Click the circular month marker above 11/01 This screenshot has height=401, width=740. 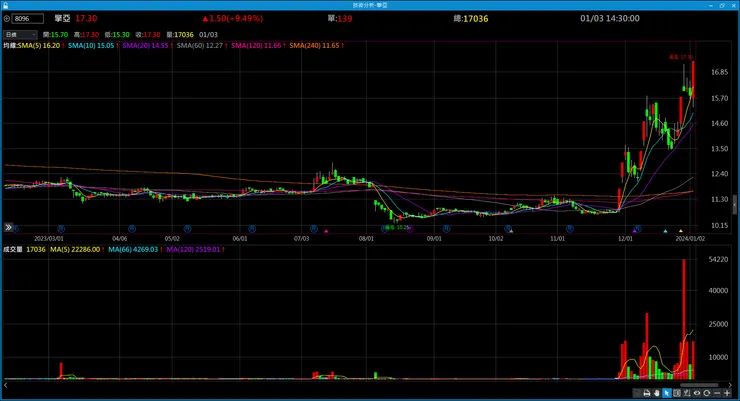(x=570, y=229)
